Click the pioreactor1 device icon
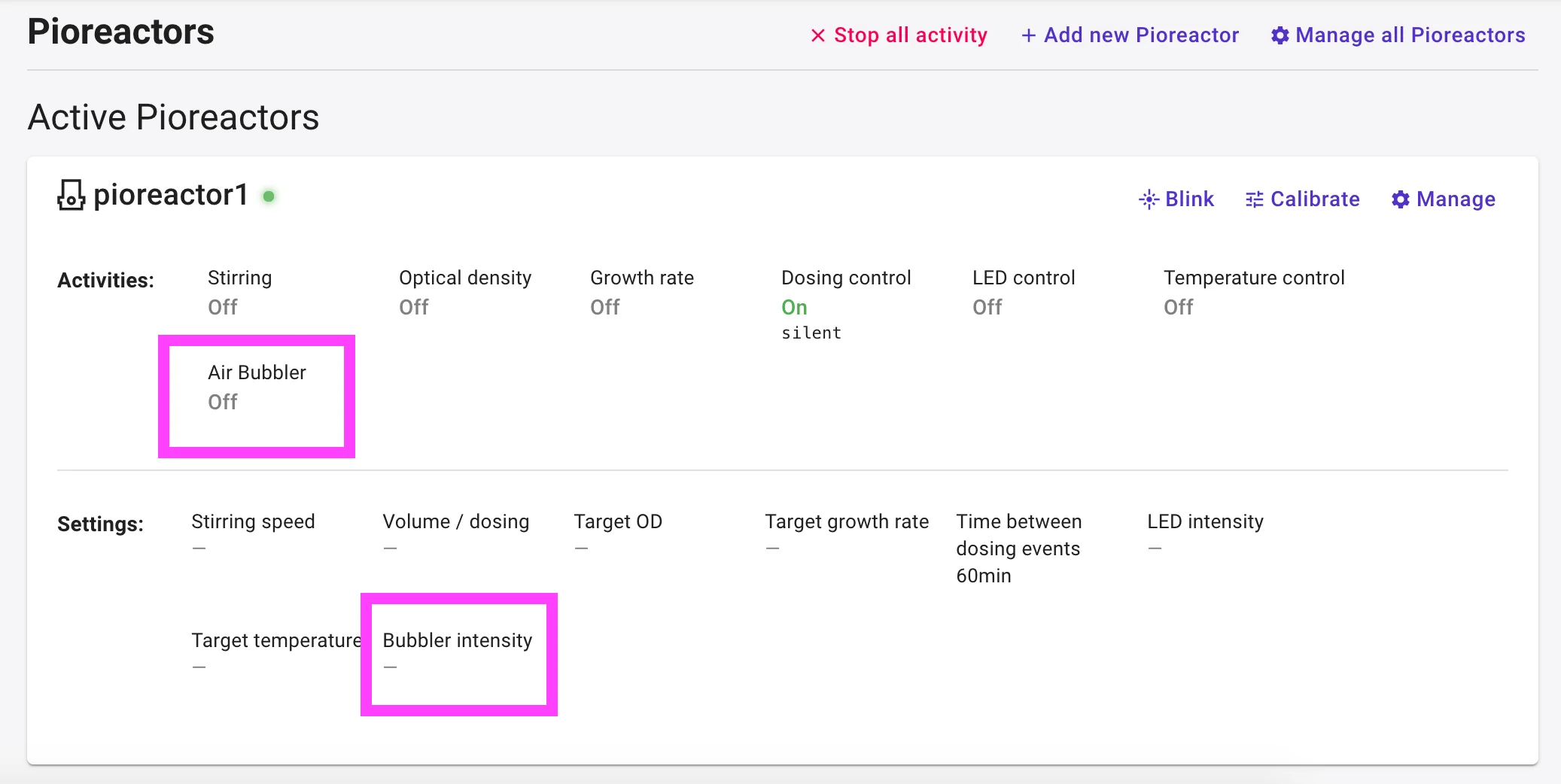 coord(71,195)
